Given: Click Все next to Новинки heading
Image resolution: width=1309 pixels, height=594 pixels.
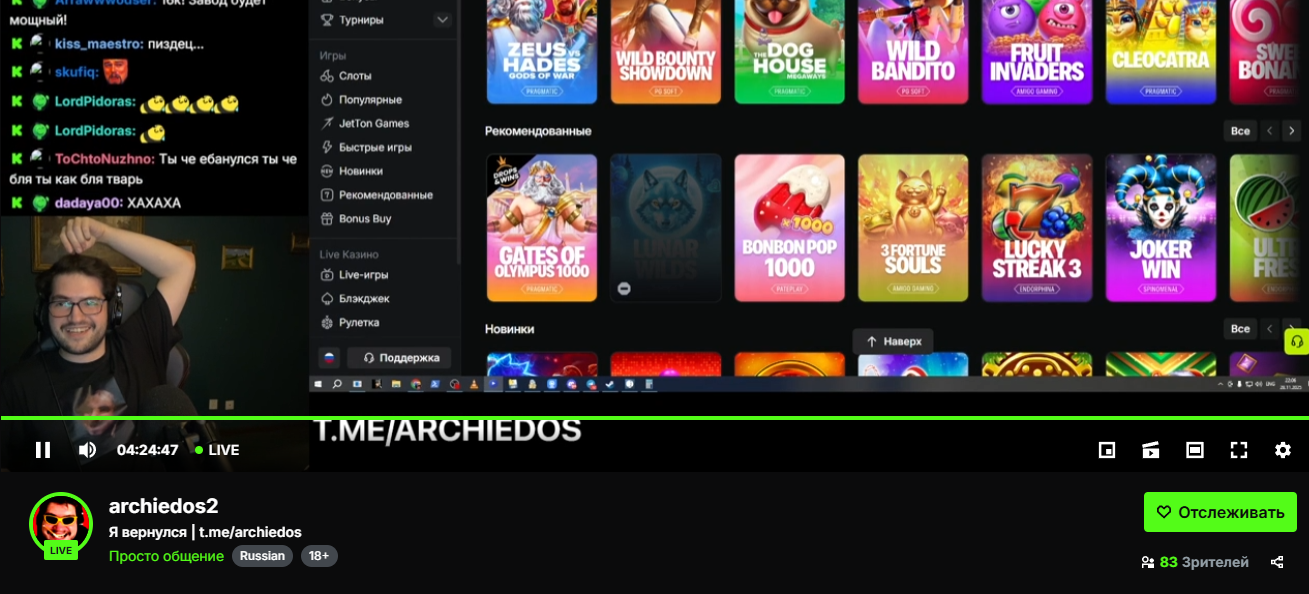Looking at the screenshot, I should pos(1240,329).
